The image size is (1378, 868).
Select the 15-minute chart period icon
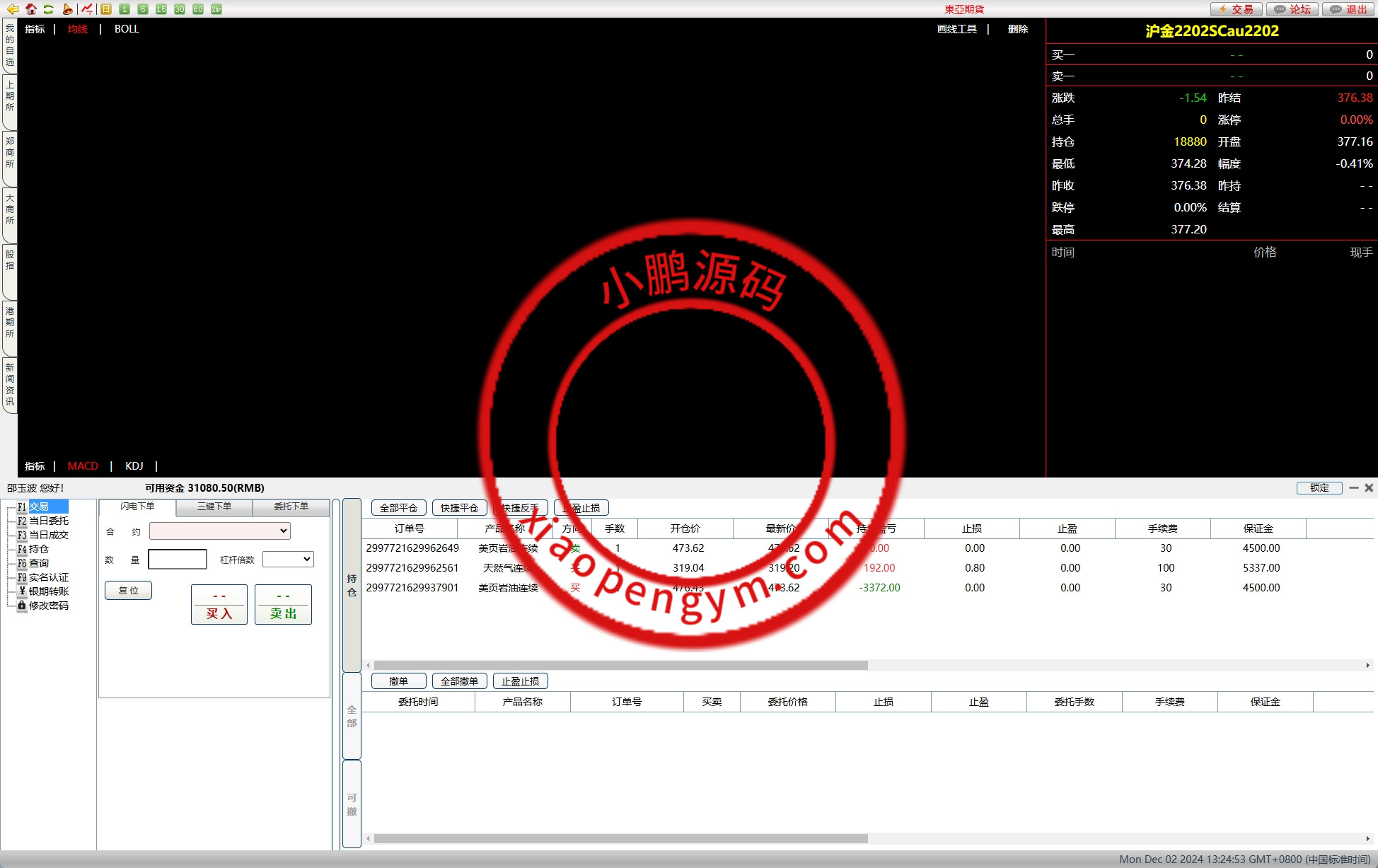[161, 9]
